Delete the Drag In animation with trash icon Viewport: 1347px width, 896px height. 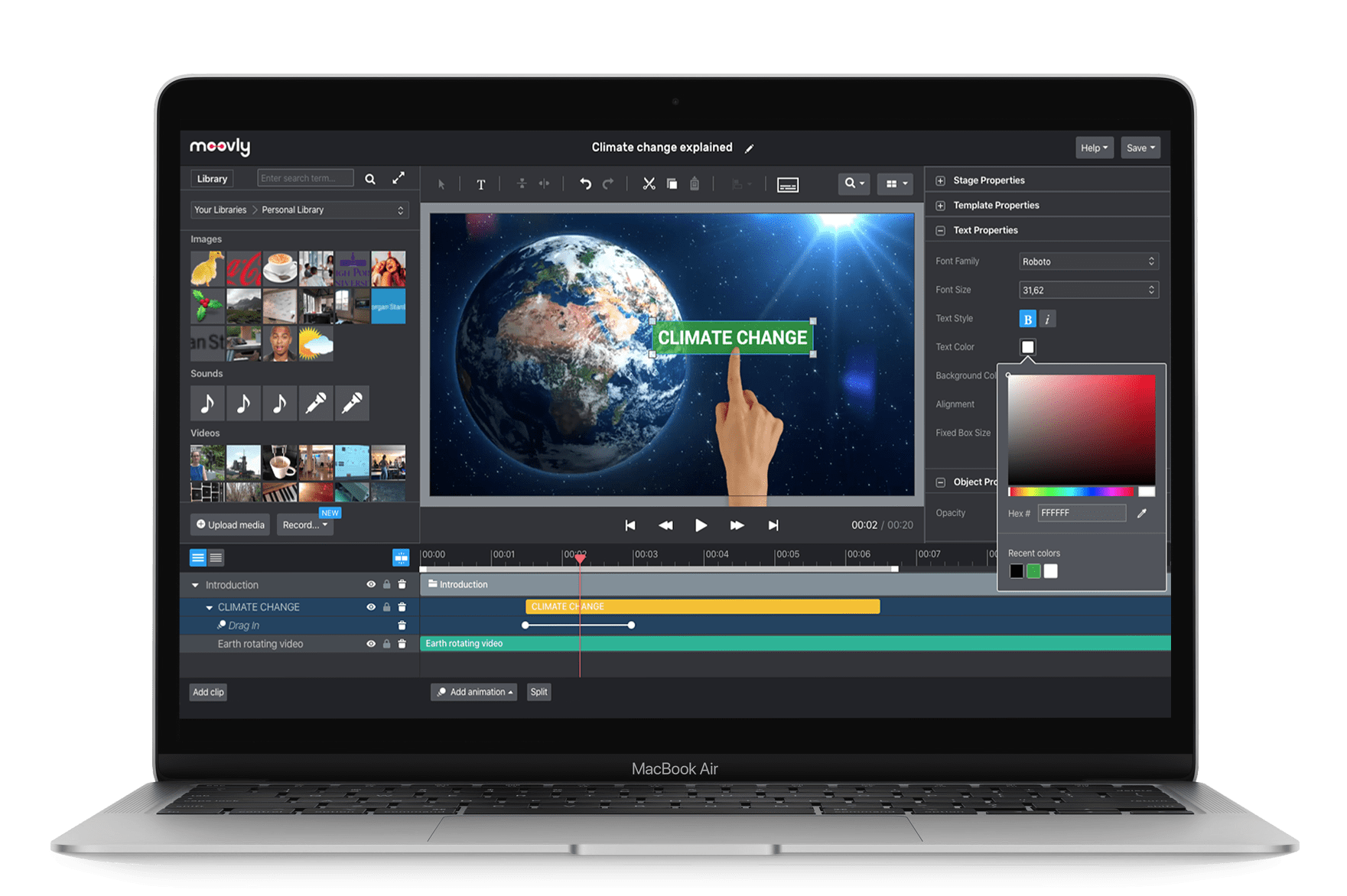point(402,625)
